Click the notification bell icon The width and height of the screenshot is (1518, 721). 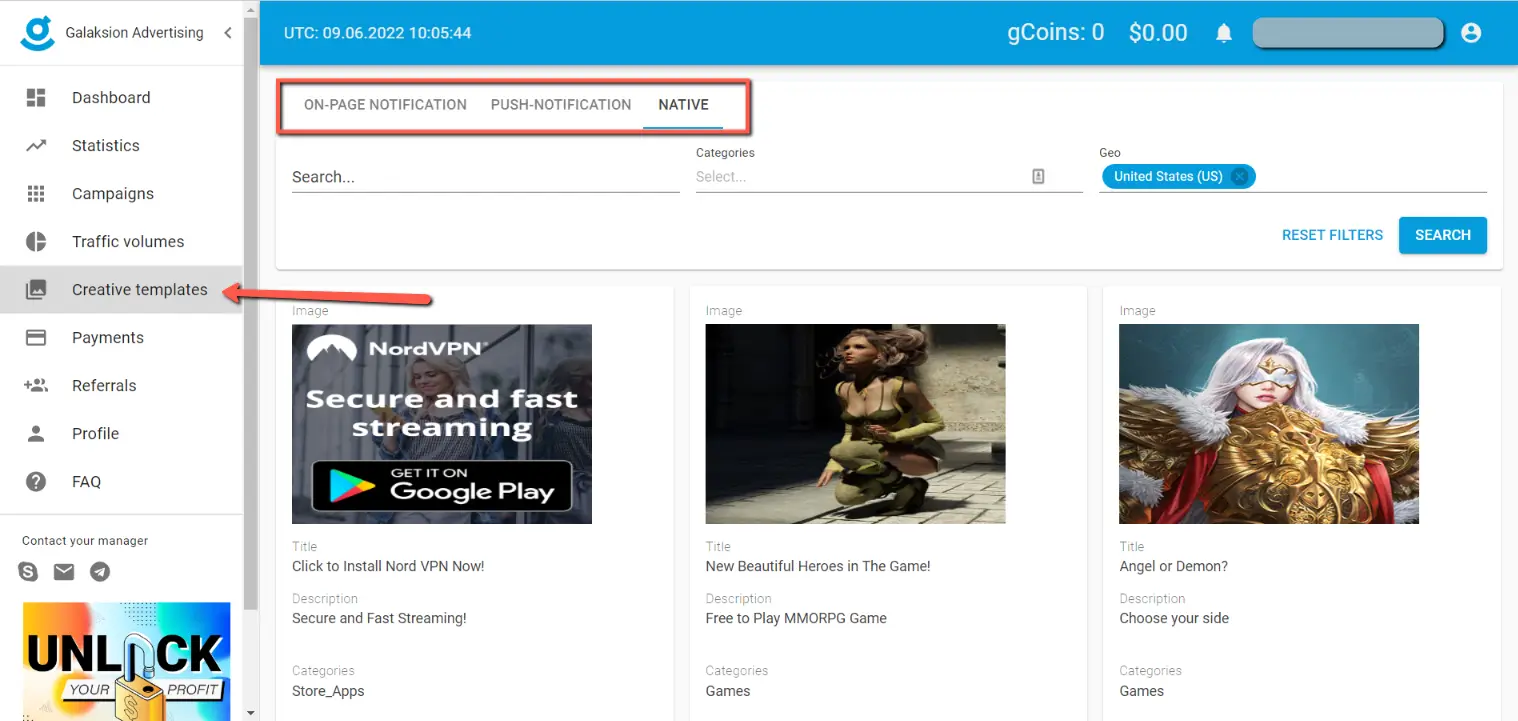(1223, 33)
